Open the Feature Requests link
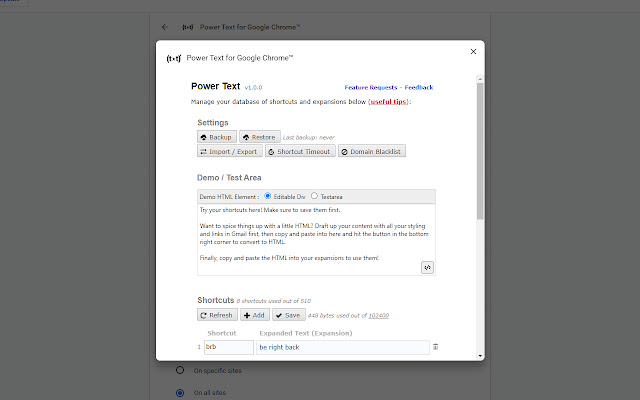The width and height of the screenshot is (640, 400). coord(371,87)
